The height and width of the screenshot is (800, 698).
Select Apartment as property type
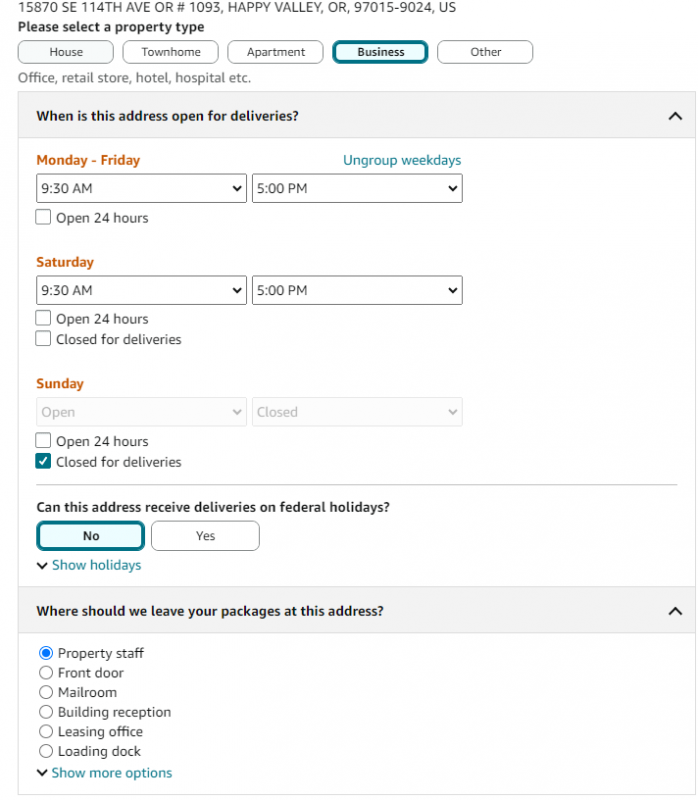coord(276,52)
